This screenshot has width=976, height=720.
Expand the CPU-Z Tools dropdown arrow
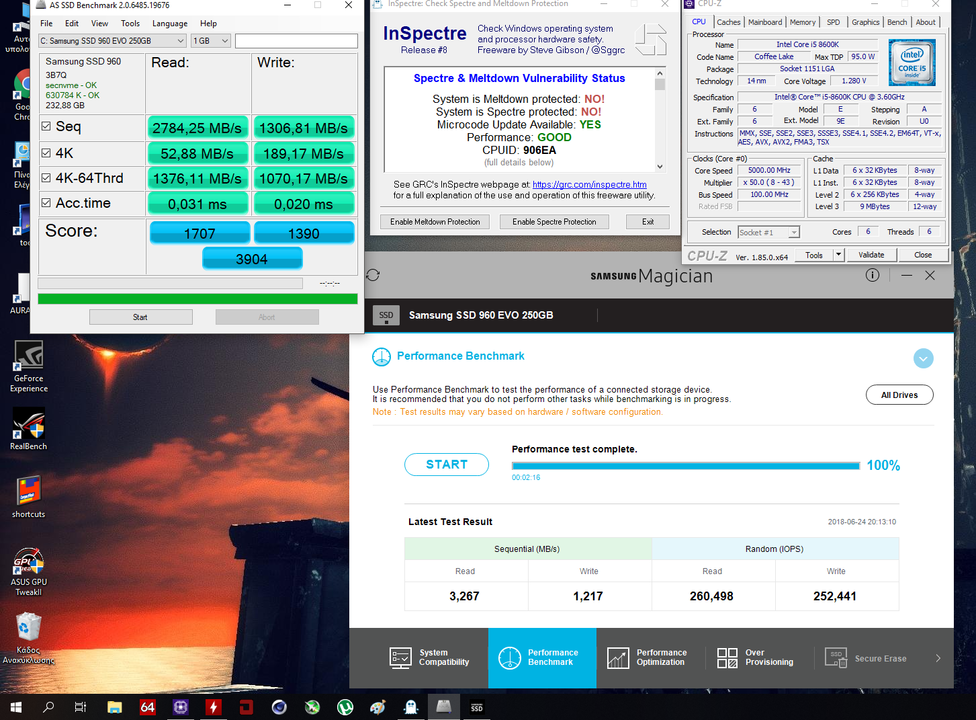838,255
